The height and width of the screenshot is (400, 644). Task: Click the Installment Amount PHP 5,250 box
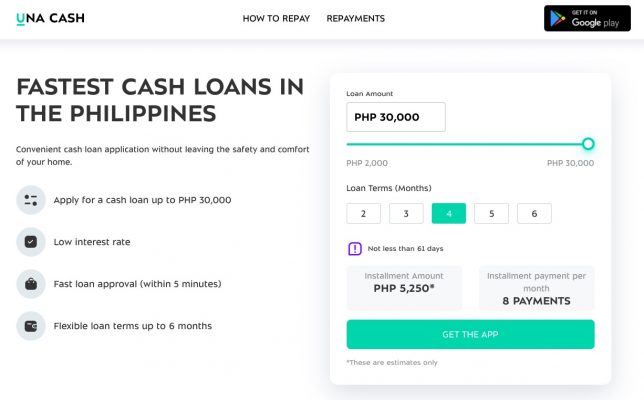[x=404, y=288]
